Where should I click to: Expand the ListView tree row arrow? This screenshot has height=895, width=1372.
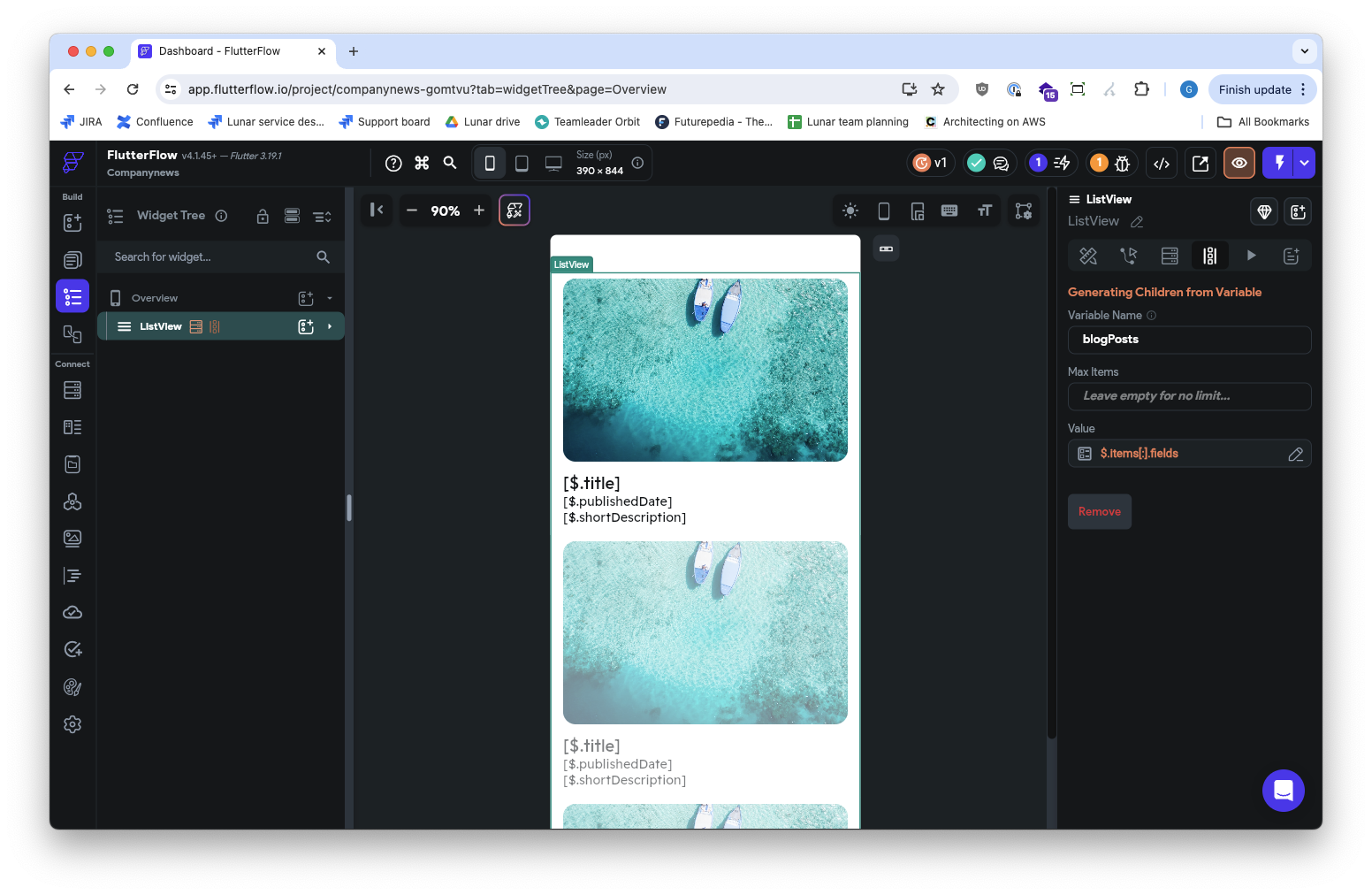(330, 327)
